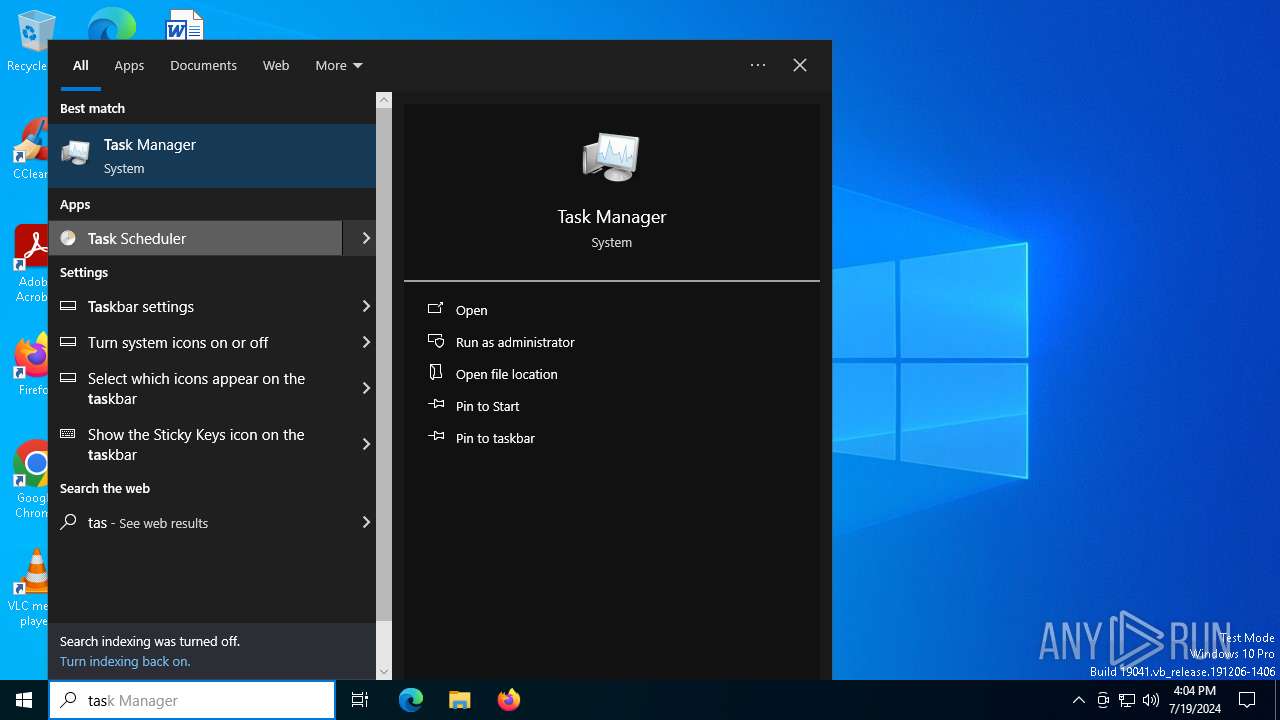Click Turn indexing back on link
1280x720 pixels.
[x=125, y=661]
